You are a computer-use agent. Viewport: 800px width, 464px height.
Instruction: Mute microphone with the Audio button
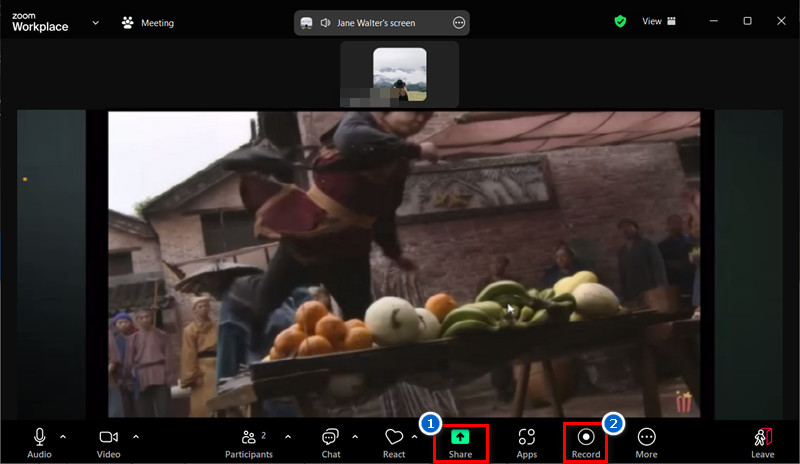(x=39, y=443)
